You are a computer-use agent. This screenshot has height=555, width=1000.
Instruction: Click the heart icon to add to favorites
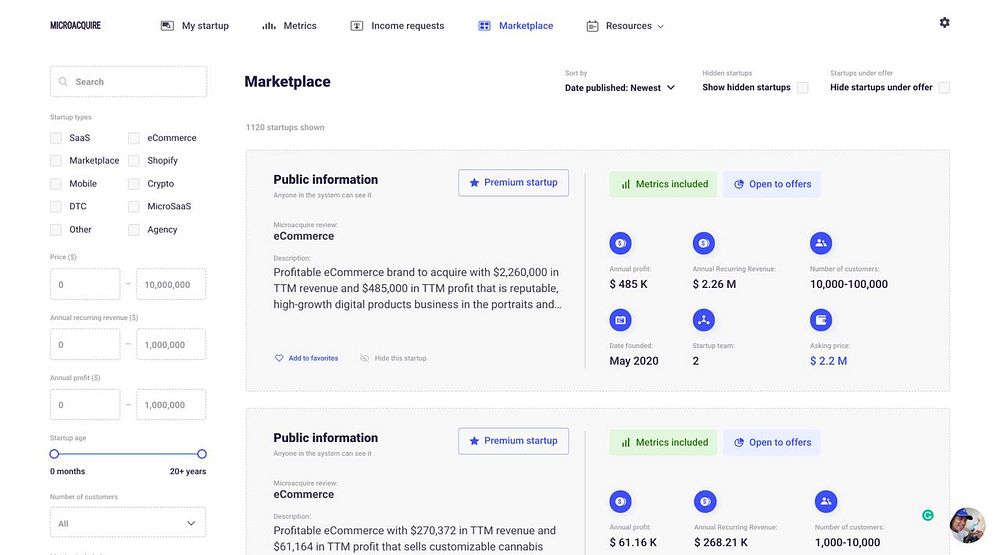280,358
